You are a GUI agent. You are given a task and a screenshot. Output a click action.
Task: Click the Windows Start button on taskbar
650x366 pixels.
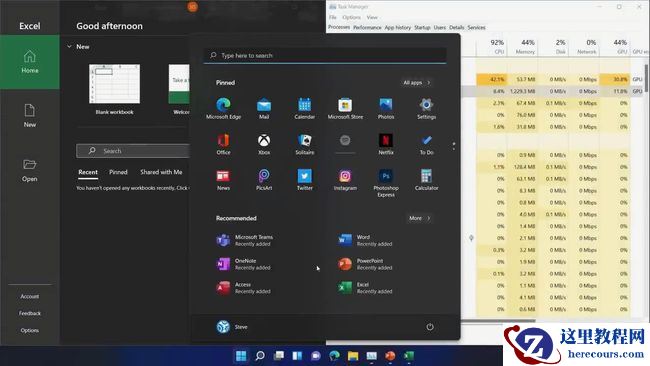click(x=241, y=356)
